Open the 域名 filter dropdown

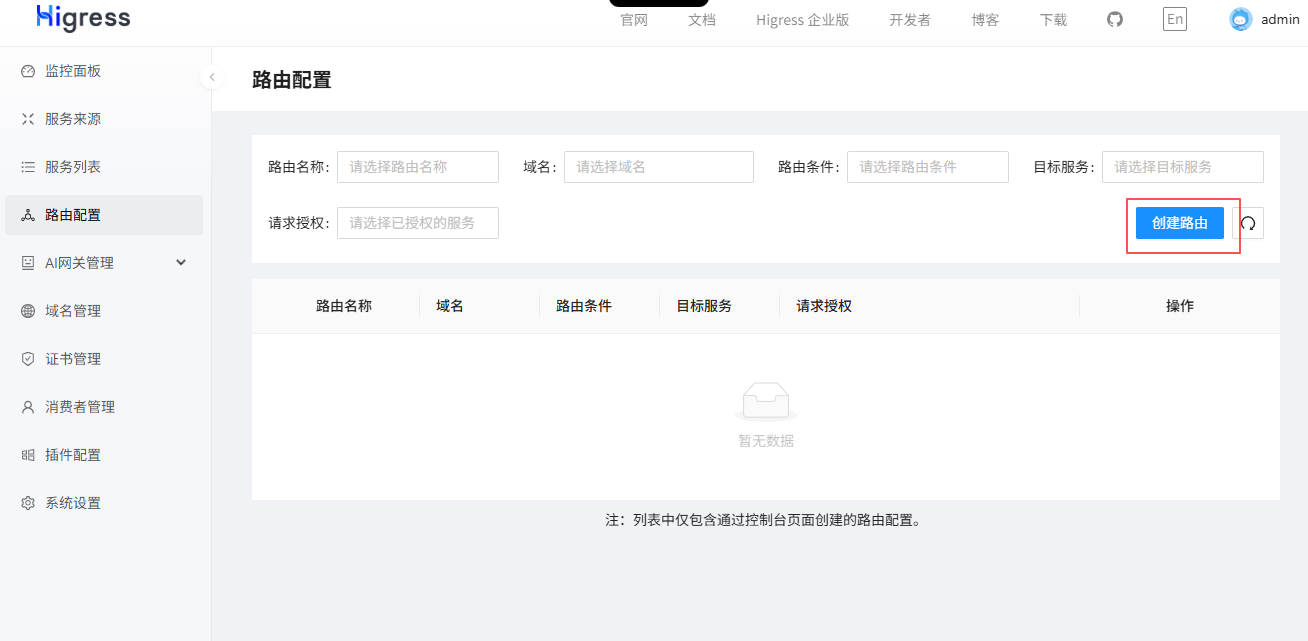(659, 167)
